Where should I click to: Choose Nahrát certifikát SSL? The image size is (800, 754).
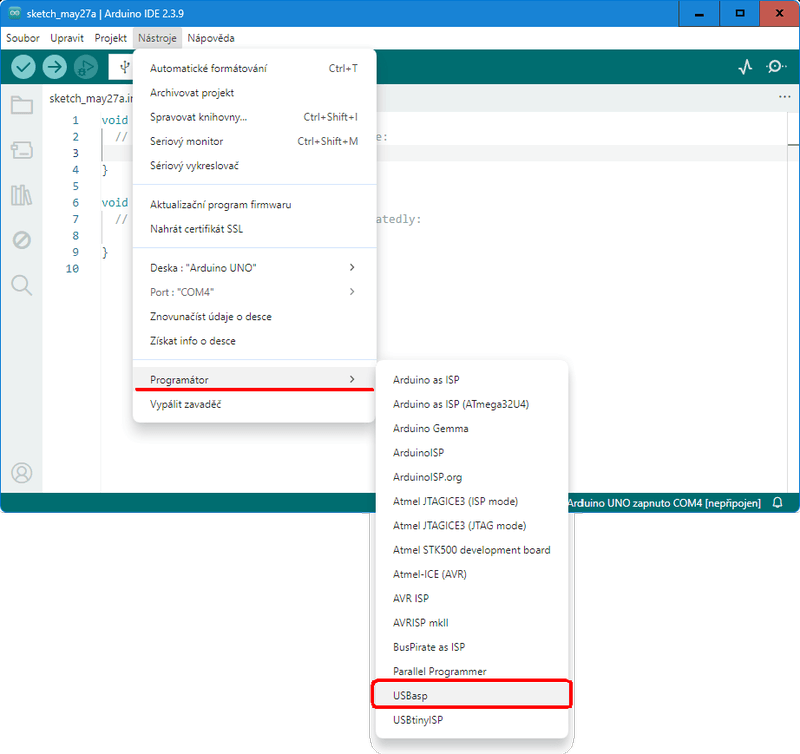tap(254, 229)
